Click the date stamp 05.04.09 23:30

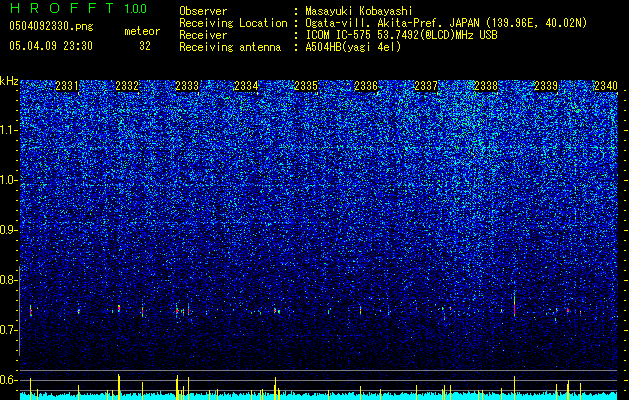(x=51, y=46)
